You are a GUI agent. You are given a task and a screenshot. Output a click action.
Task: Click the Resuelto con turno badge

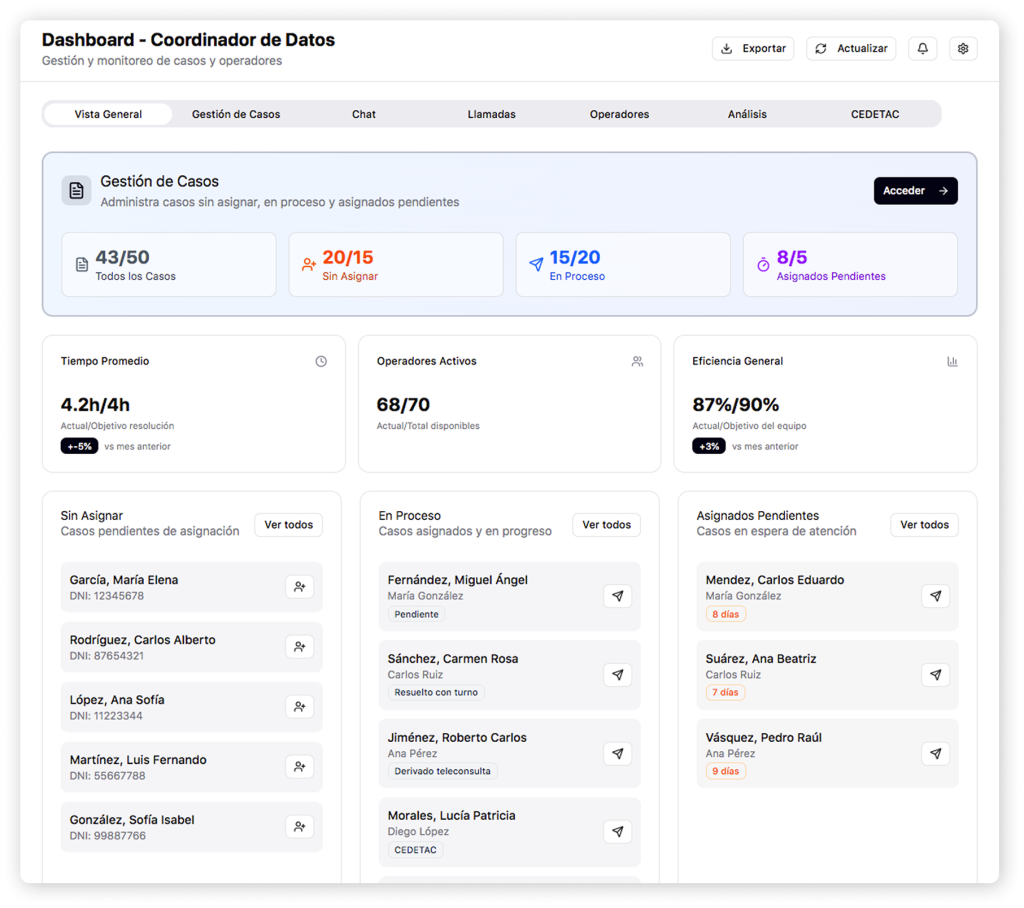(x=436, y=692)
